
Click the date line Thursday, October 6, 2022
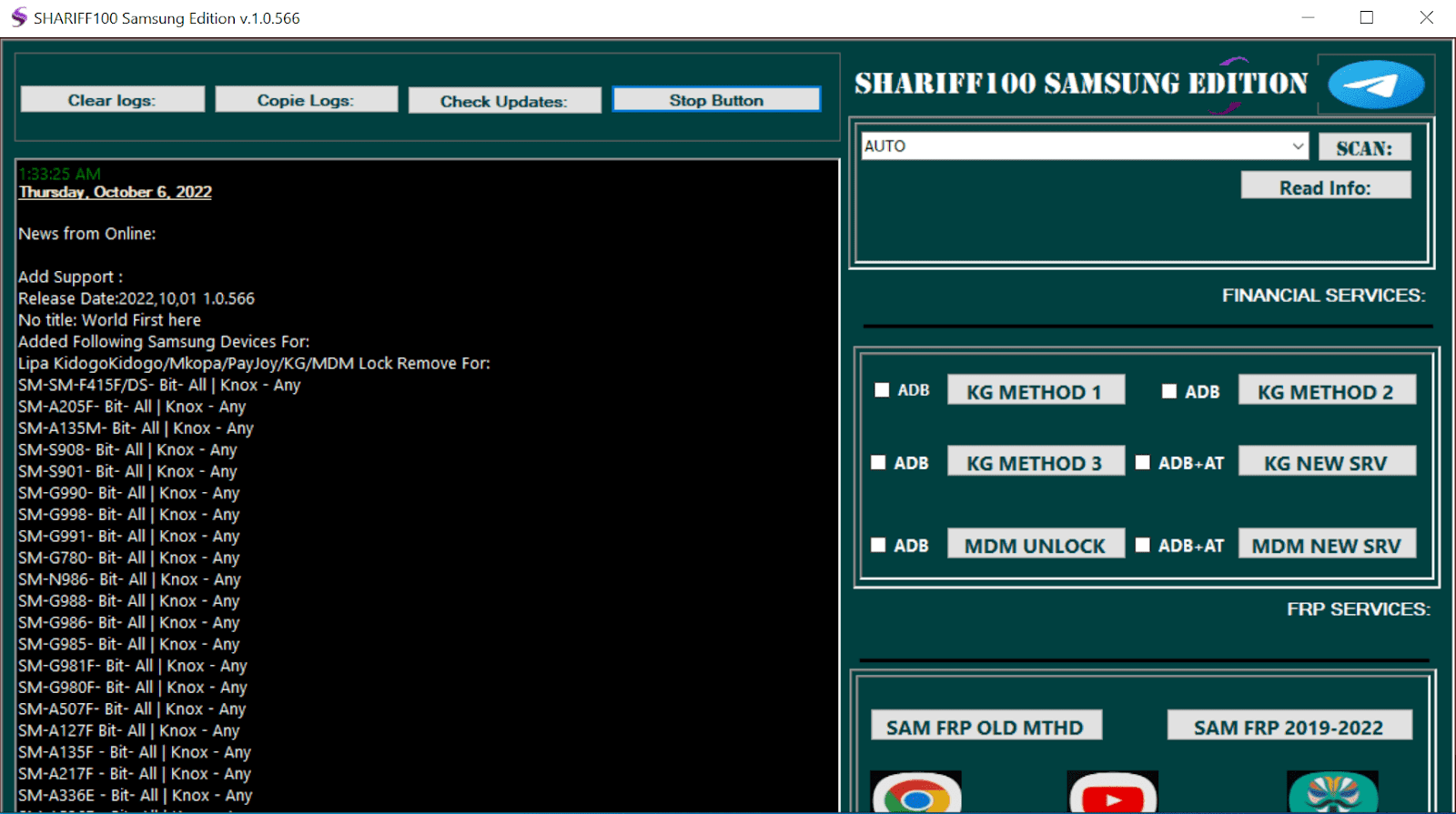click(116, 192)
